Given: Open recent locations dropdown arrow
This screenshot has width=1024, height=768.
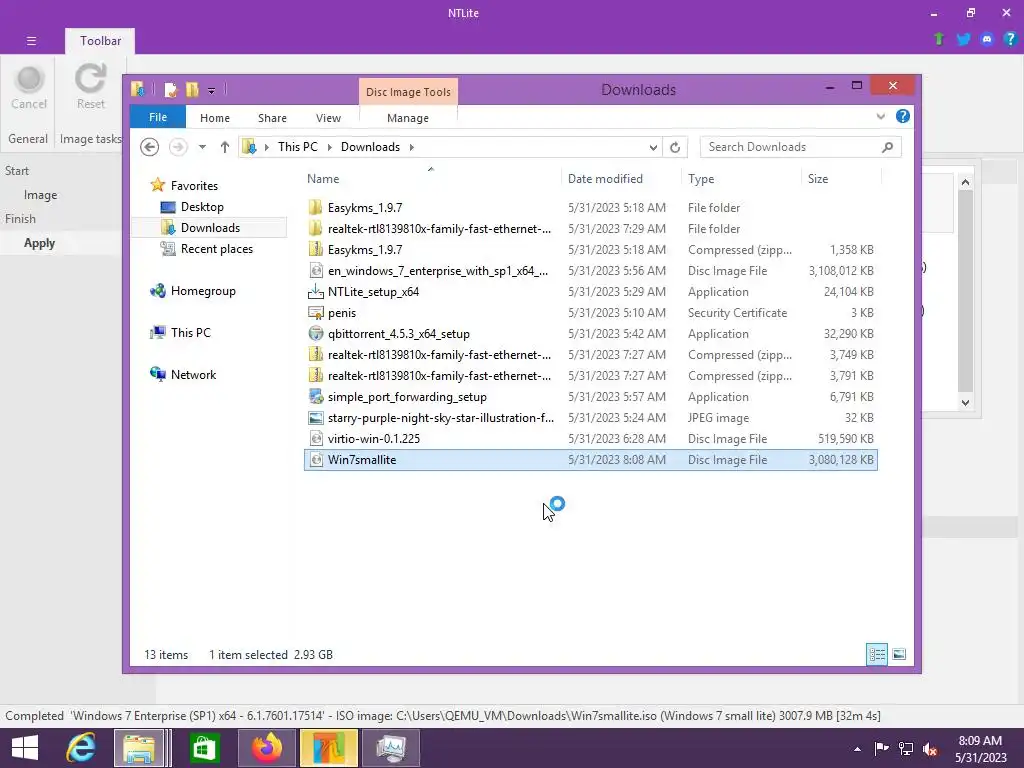Looking at the screenshot, I should coord(202,147).
